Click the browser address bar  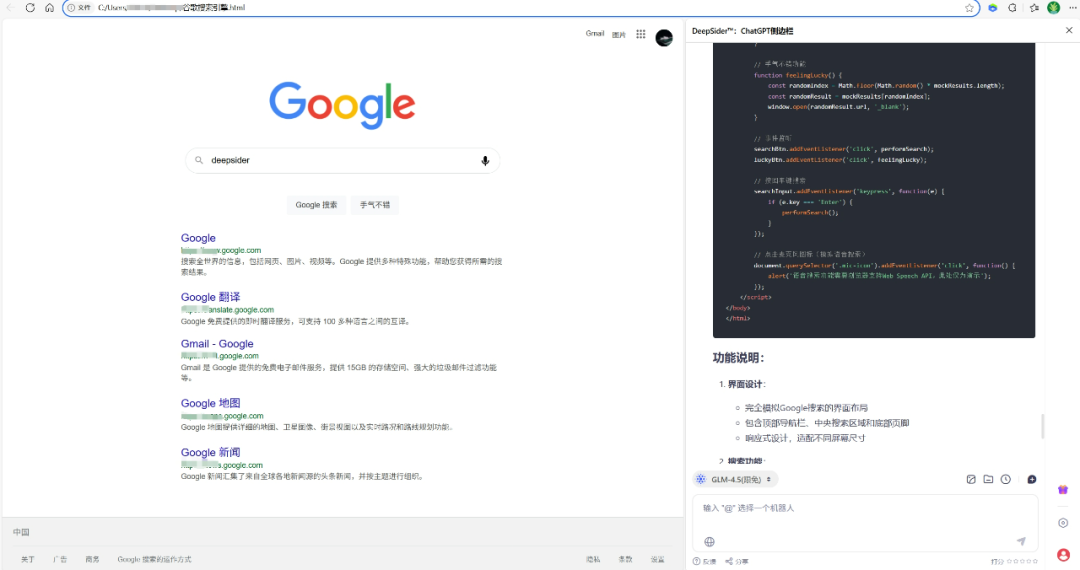tap(521, 8)
